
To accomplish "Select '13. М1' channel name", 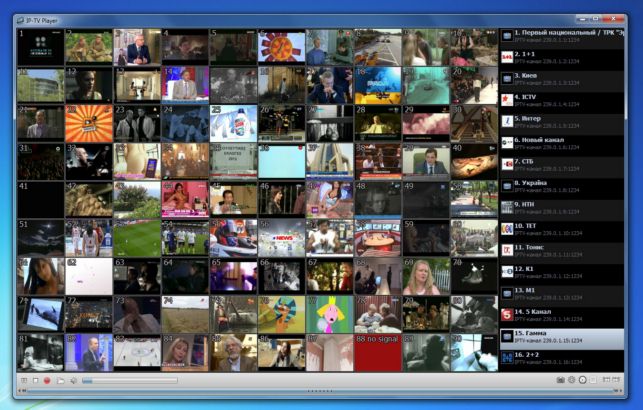I will (524, 290).
